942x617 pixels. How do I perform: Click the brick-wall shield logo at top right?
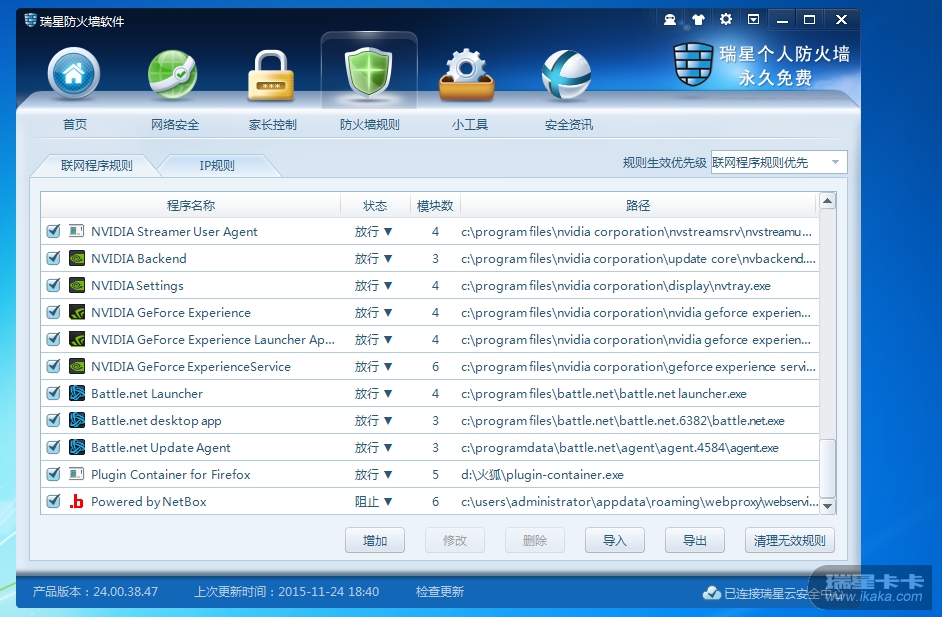click(x=693, y=64)
